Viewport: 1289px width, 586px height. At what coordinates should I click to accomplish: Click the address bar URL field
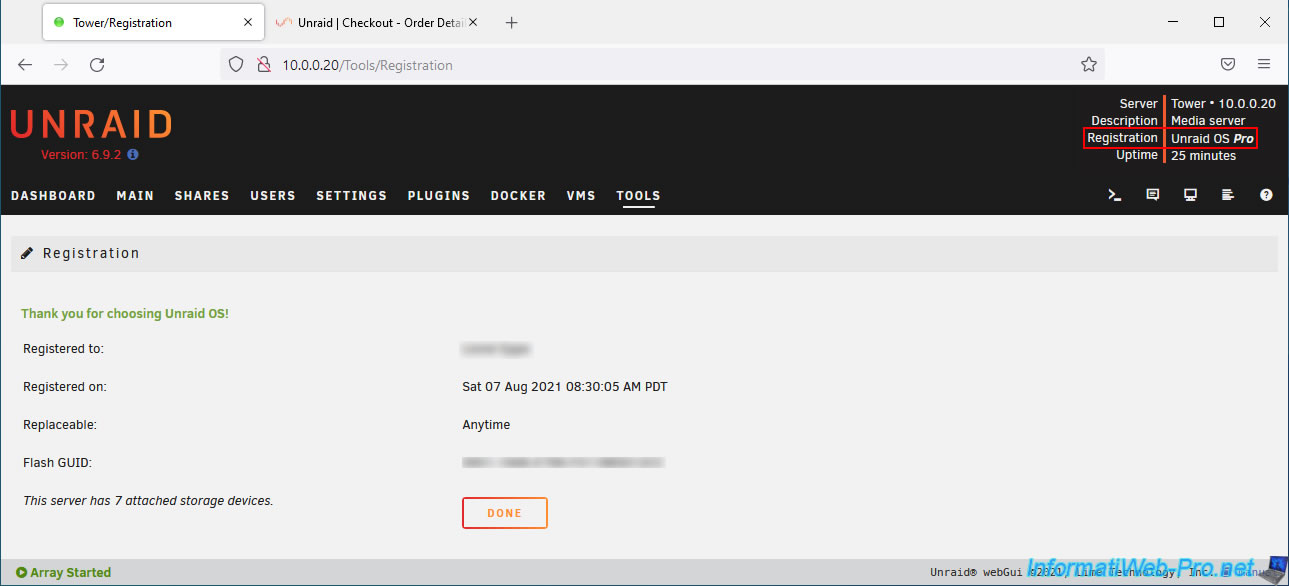click(660, 65)
